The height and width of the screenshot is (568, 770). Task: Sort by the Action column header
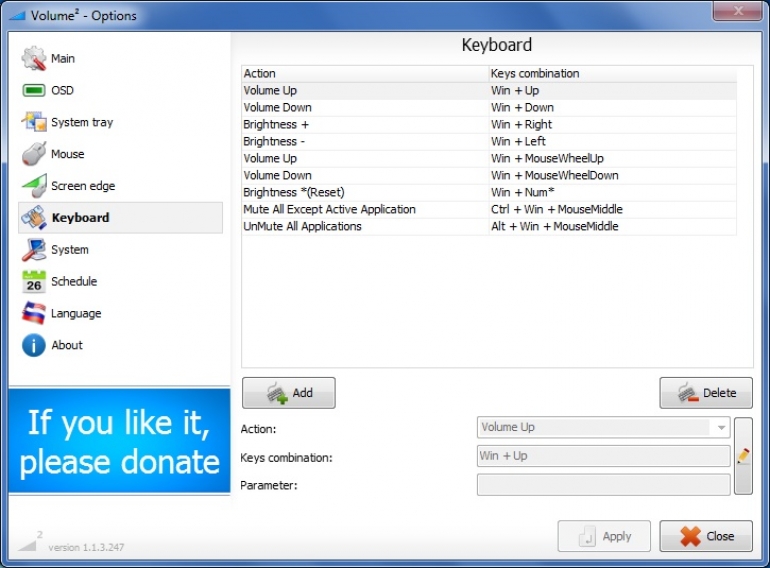pyautogui.click(x=365, y=74)
